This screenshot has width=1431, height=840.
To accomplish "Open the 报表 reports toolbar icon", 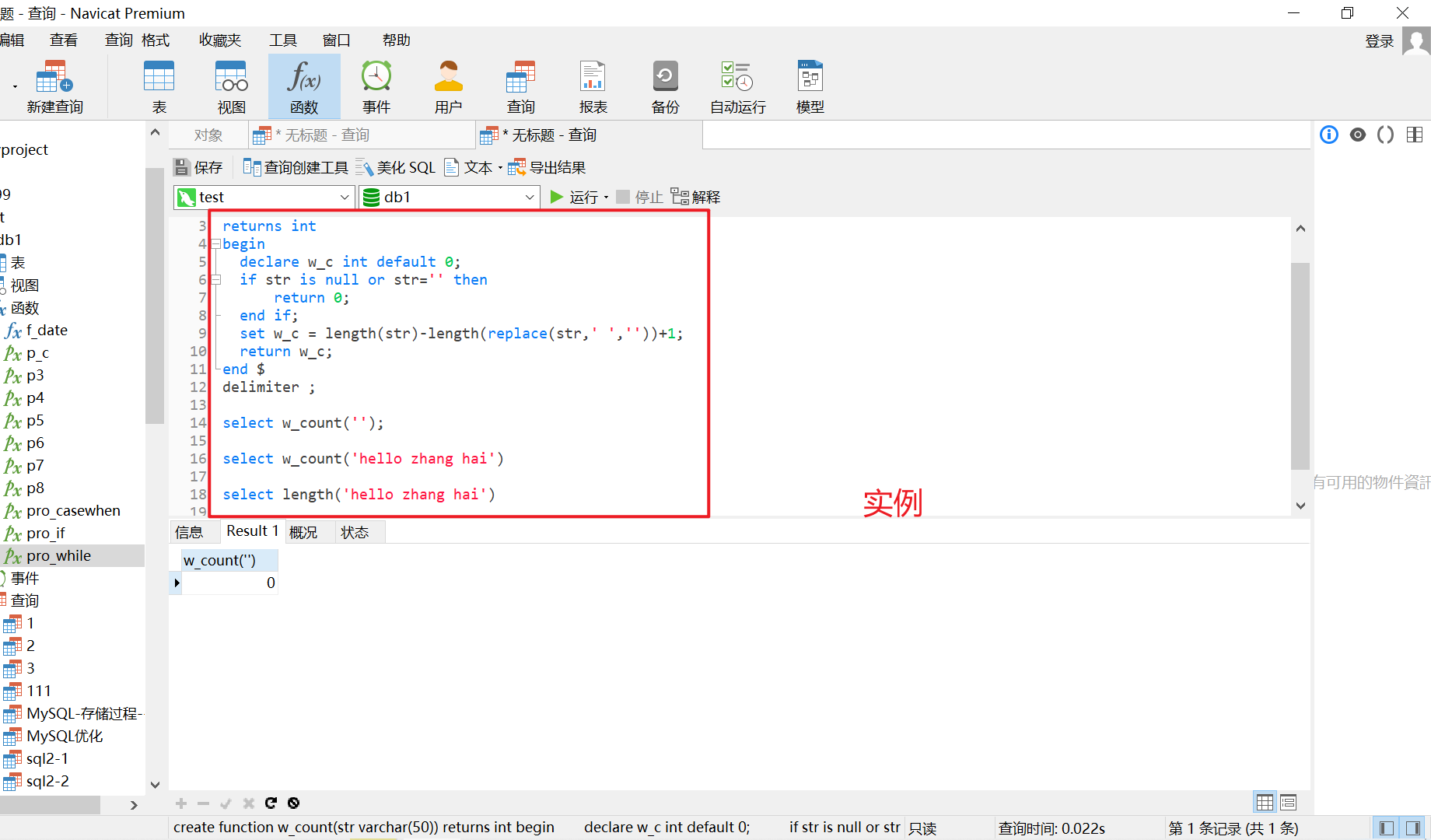I will pos(593,86).
